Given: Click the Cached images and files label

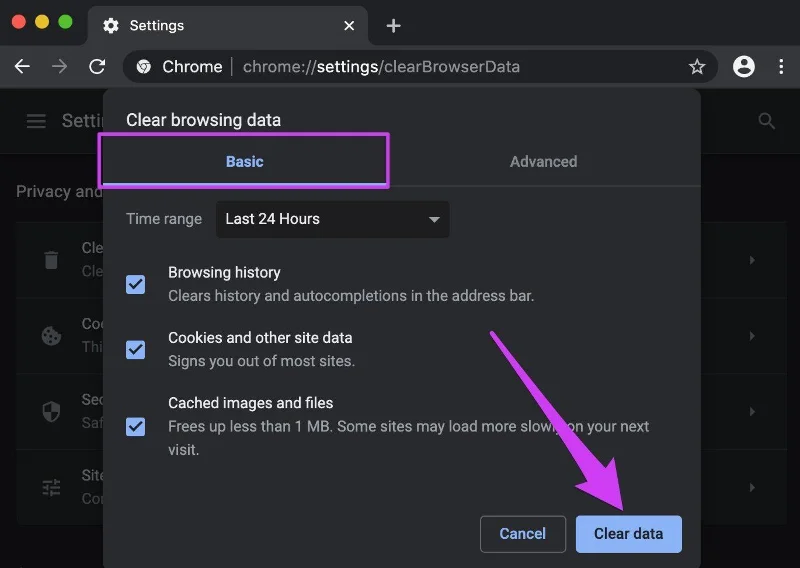Looking at the screenshot, I should point(251,403).
